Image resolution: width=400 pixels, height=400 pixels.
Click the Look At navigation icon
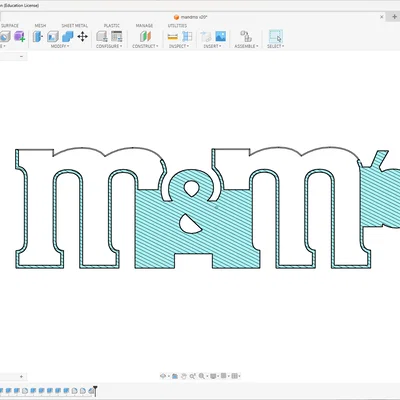(175, 376)
